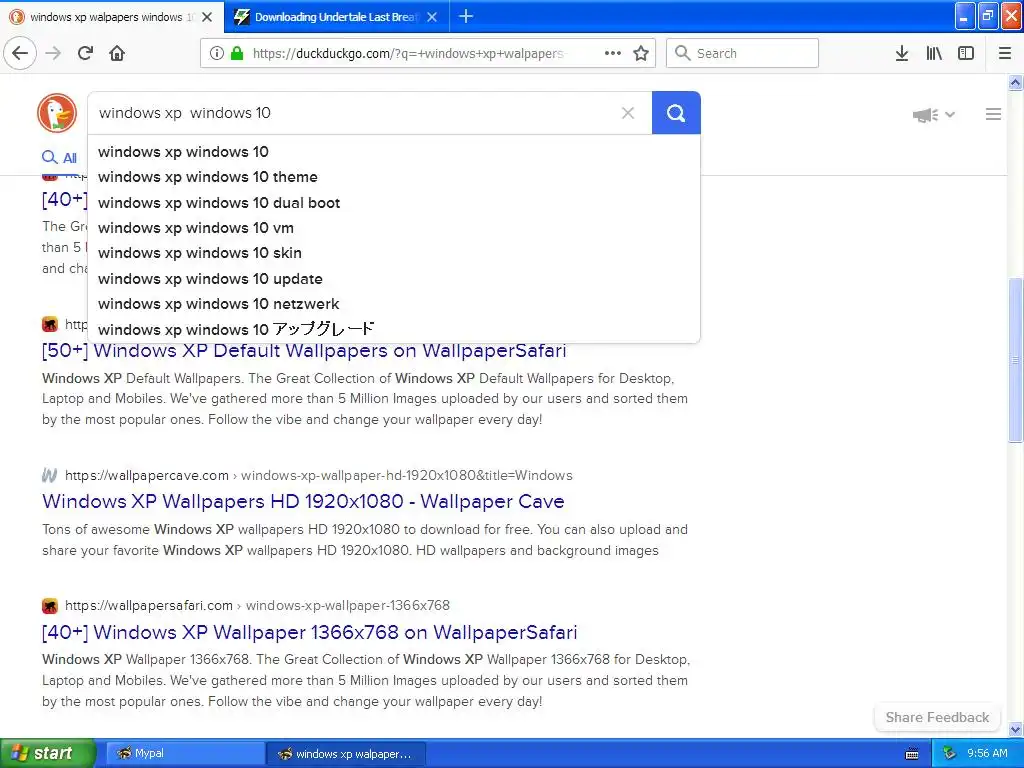Open page actions three-dot menu
This screenshot has width=1024, height=768.
click(x=613, y=53)
